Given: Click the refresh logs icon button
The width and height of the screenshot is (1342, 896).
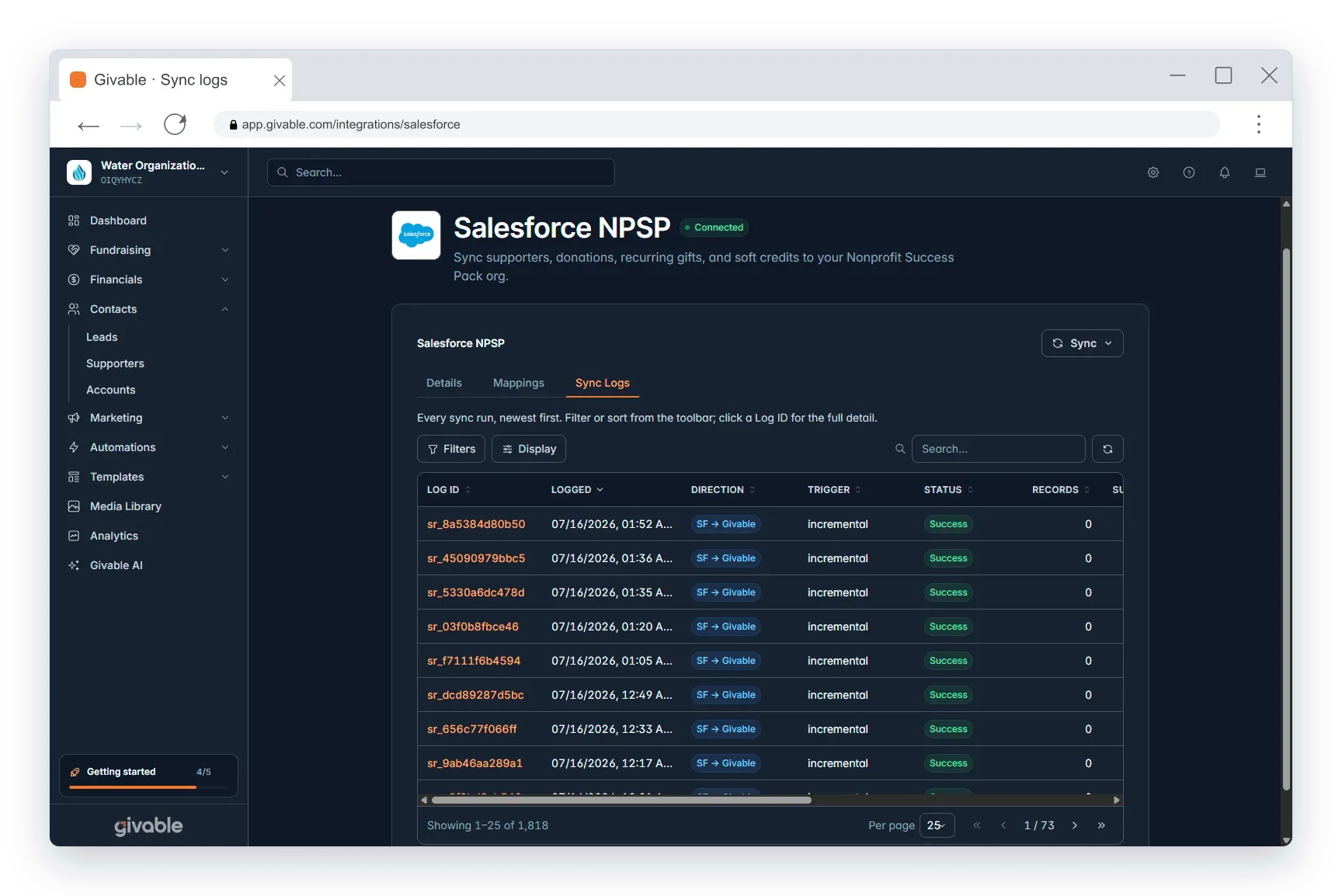Looking at the screenshot, I should click(1107, 449).
